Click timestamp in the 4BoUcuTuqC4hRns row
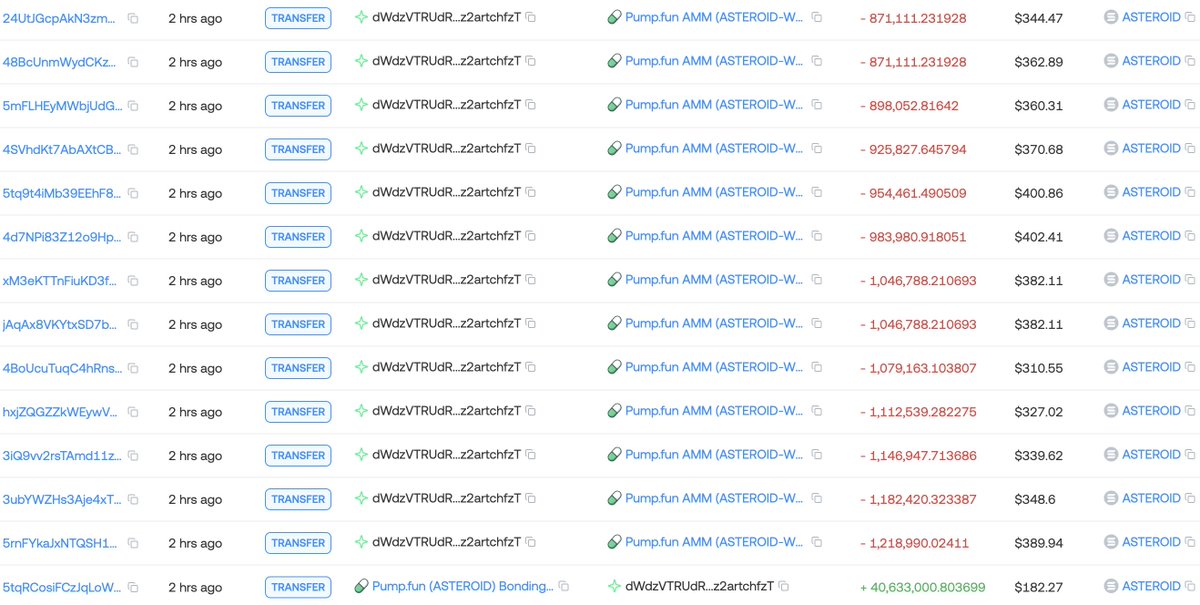1200x605 pixels. [x=195, y=368]
